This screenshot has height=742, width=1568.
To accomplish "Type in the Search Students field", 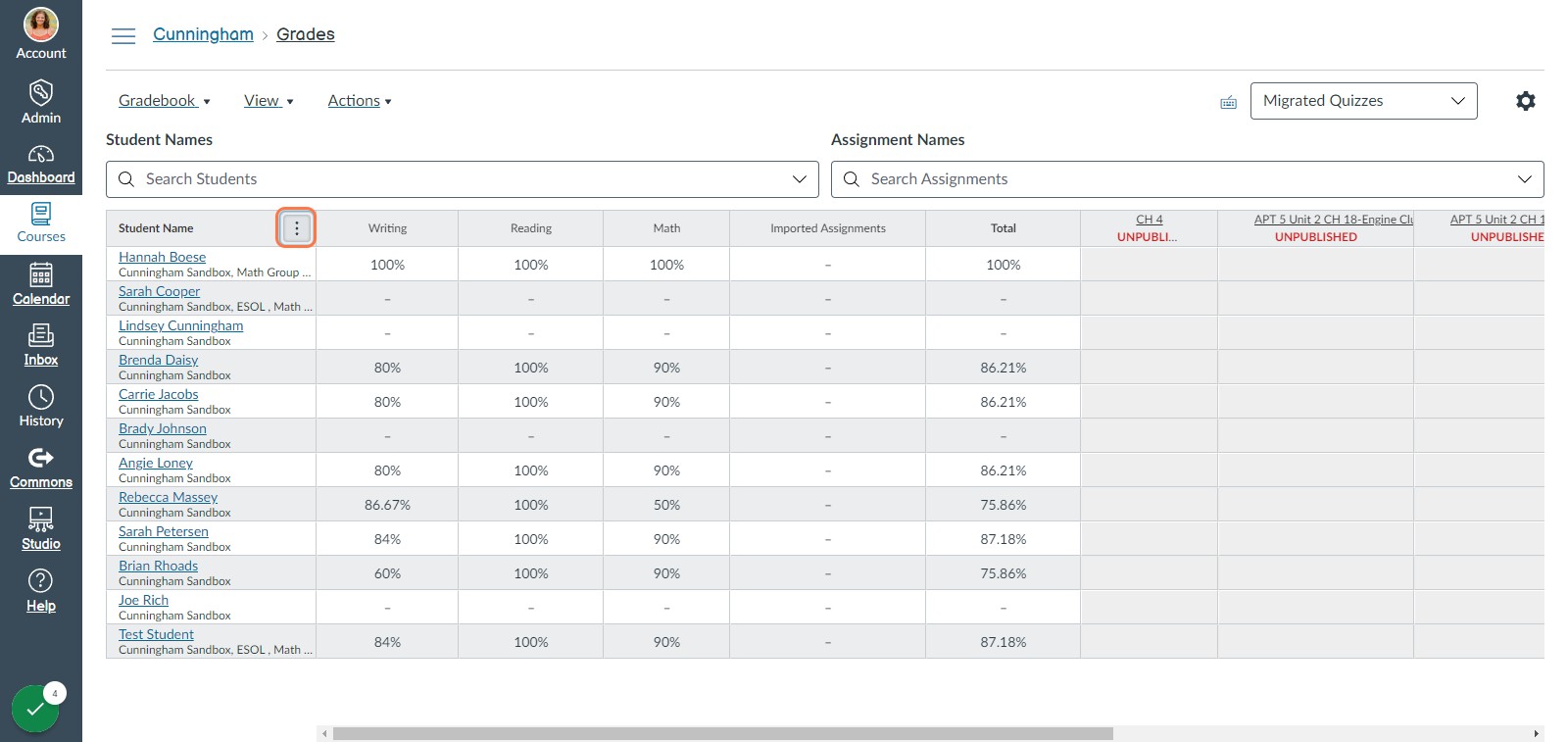I will click(x=463, y=179).
